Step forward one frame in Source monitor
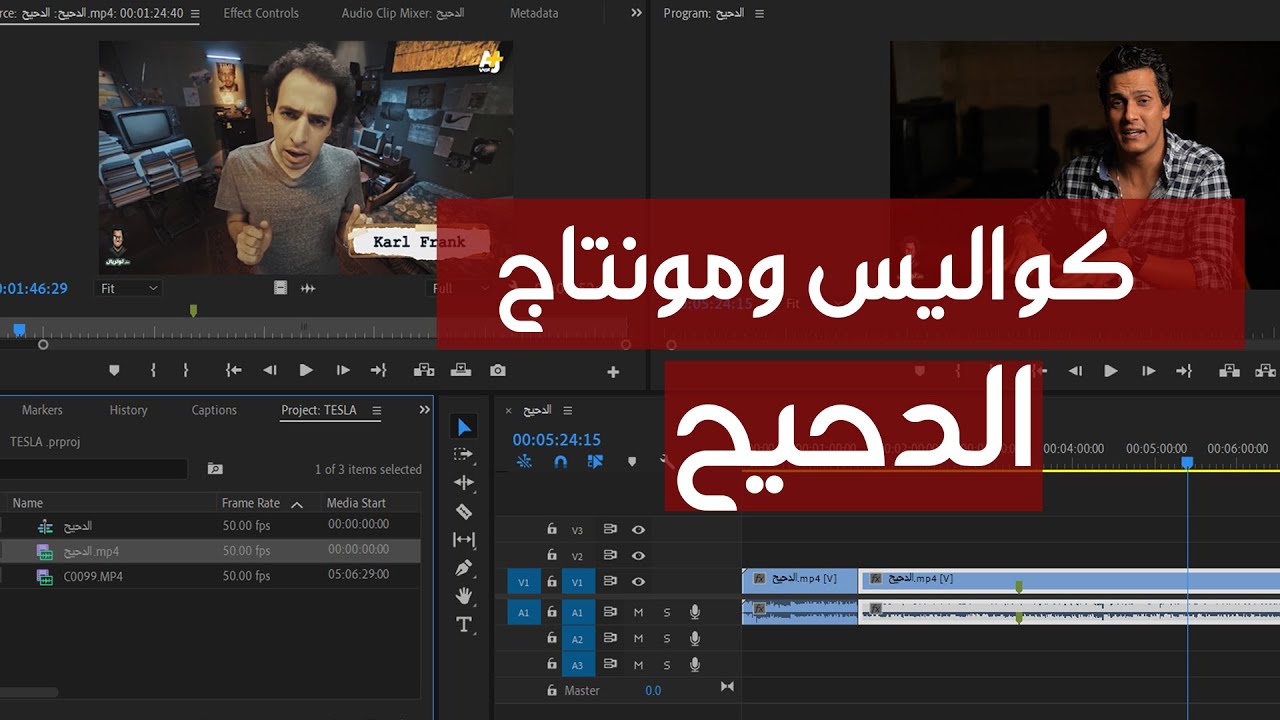1280x720 pixels. coord(343,370)
